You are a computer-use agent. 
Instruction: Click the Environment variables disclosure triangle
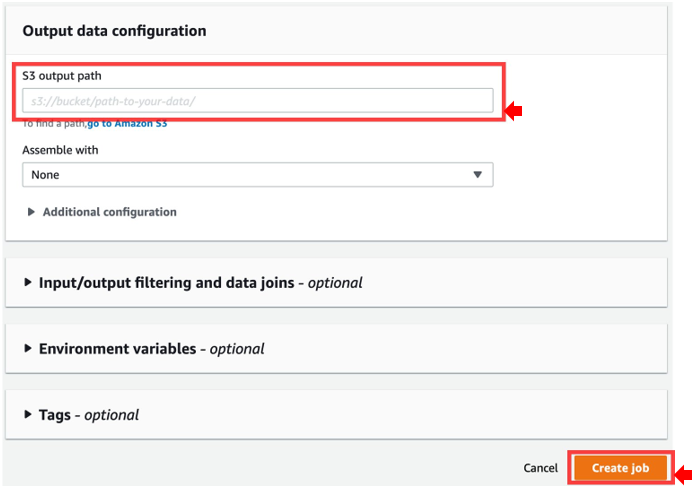[x=28, y=349]
